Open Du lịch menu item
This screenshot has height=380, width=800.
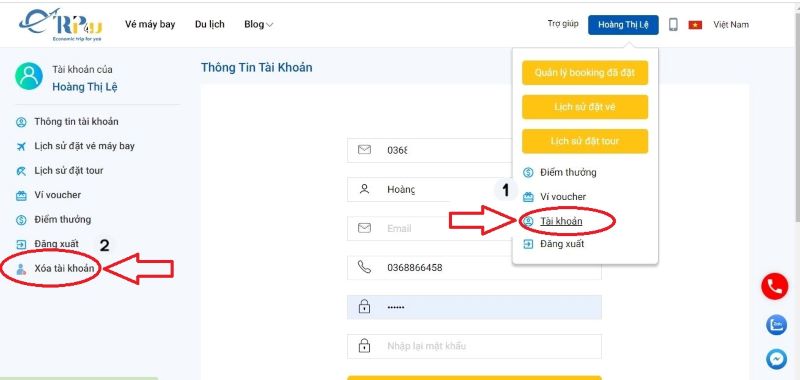[210, 24]
